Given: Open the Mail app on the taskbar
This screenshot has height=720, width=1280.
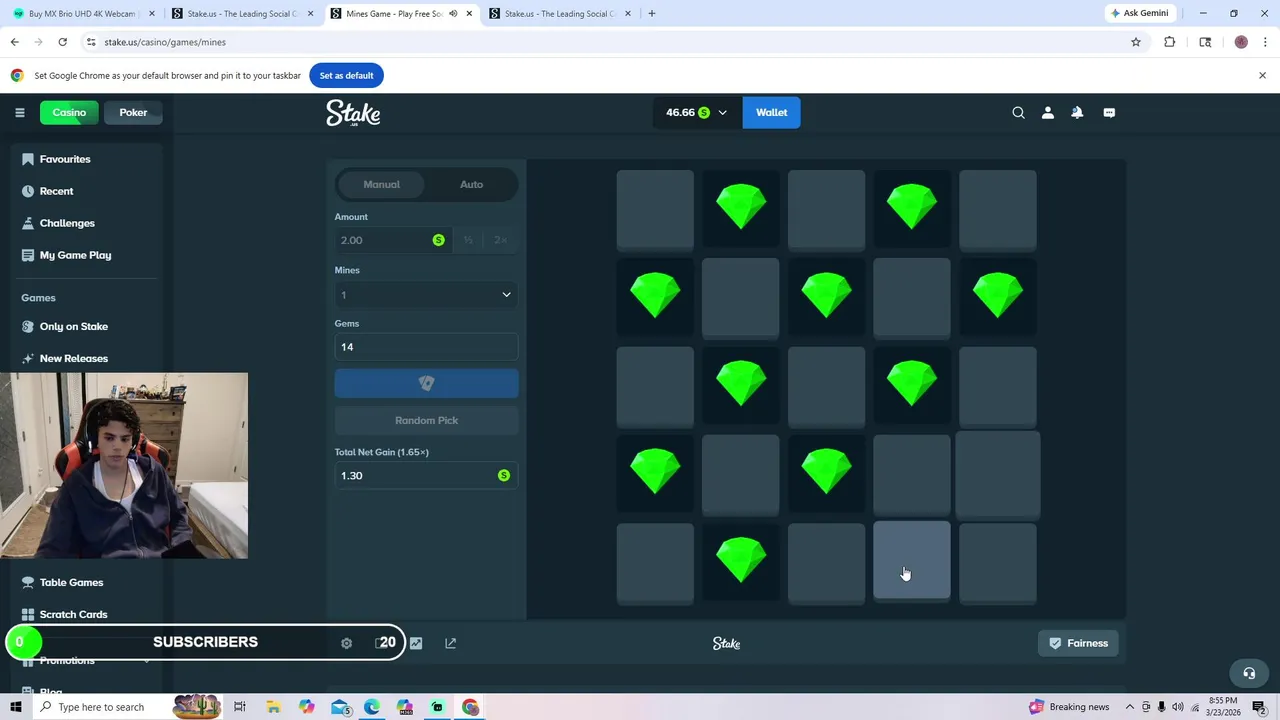Looking at the screenshot, I should (x=340, y=707).
